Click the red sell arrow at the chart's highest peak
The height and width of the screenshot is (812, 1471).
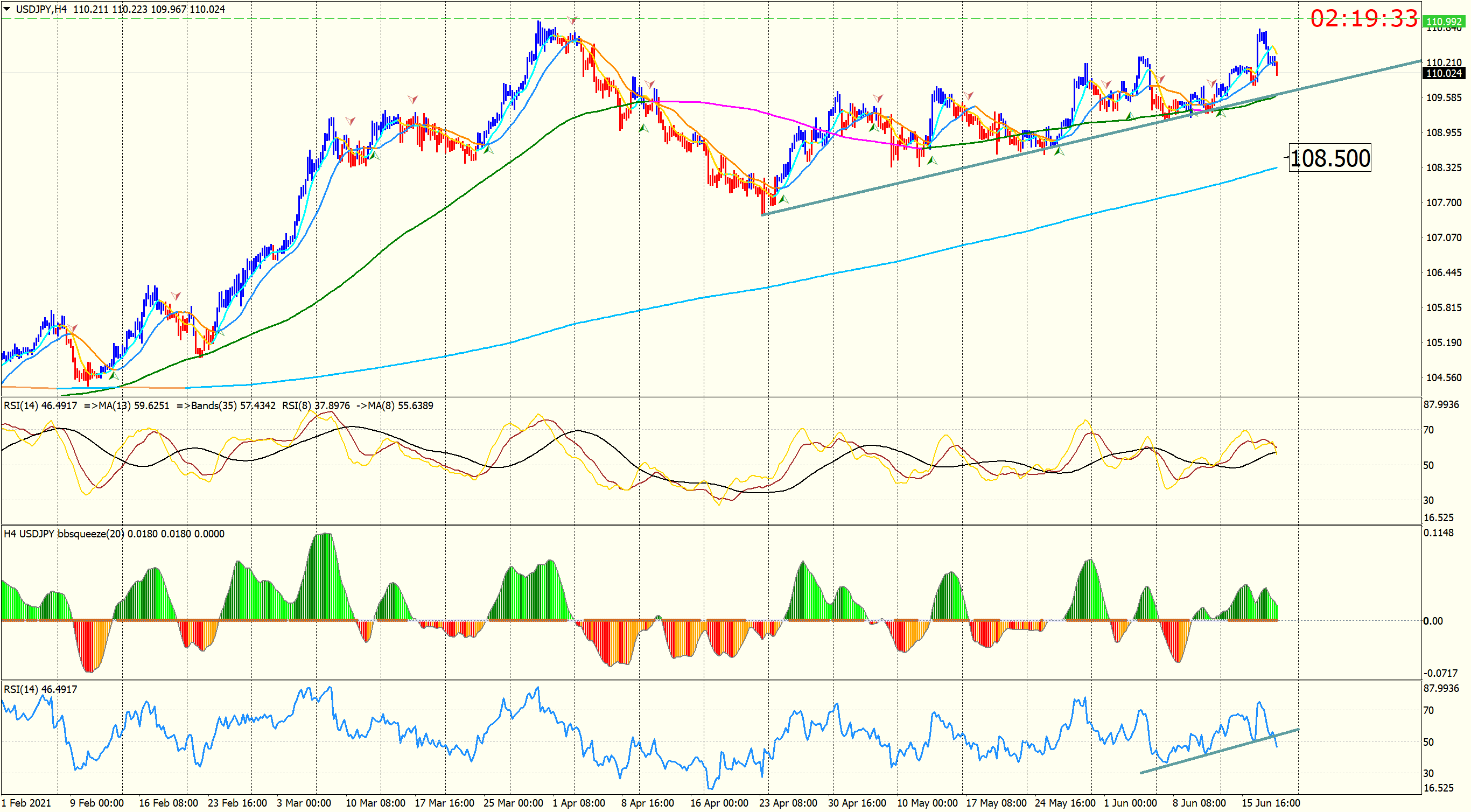pyautogui.click(x=572, y=20)
